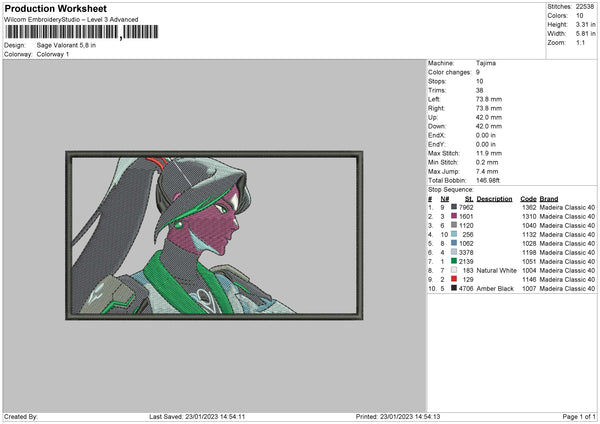Click the 'Description' column header
Screen dimensions: 600x424
[494, 199]
